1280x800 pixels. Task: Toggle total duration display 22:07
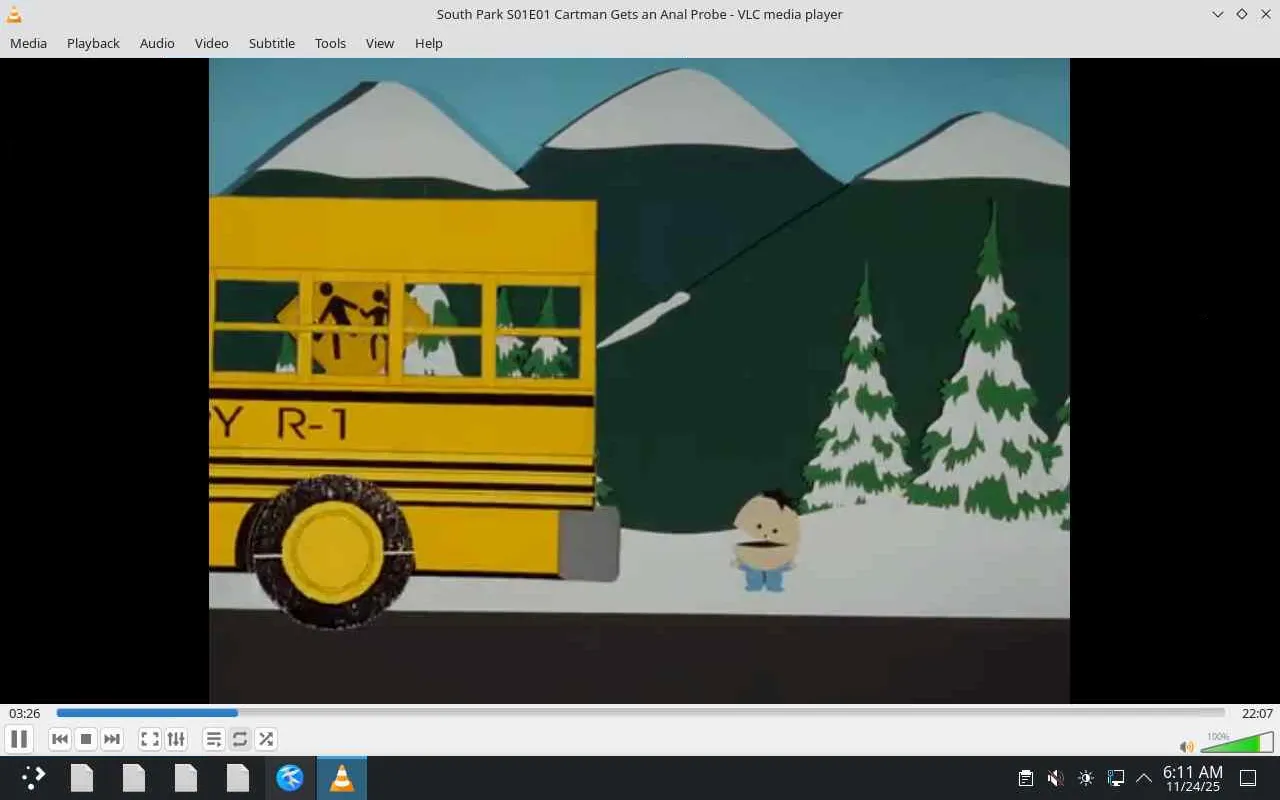click(x=1257, y=713)
